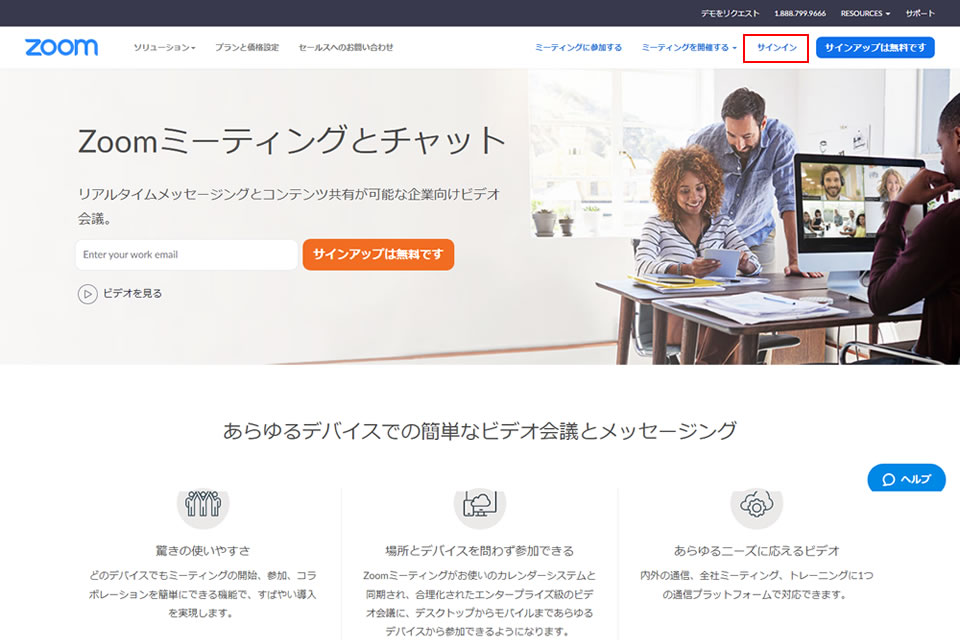Open the RESOURCES dropdown in top bar

(x=865, y=13)
